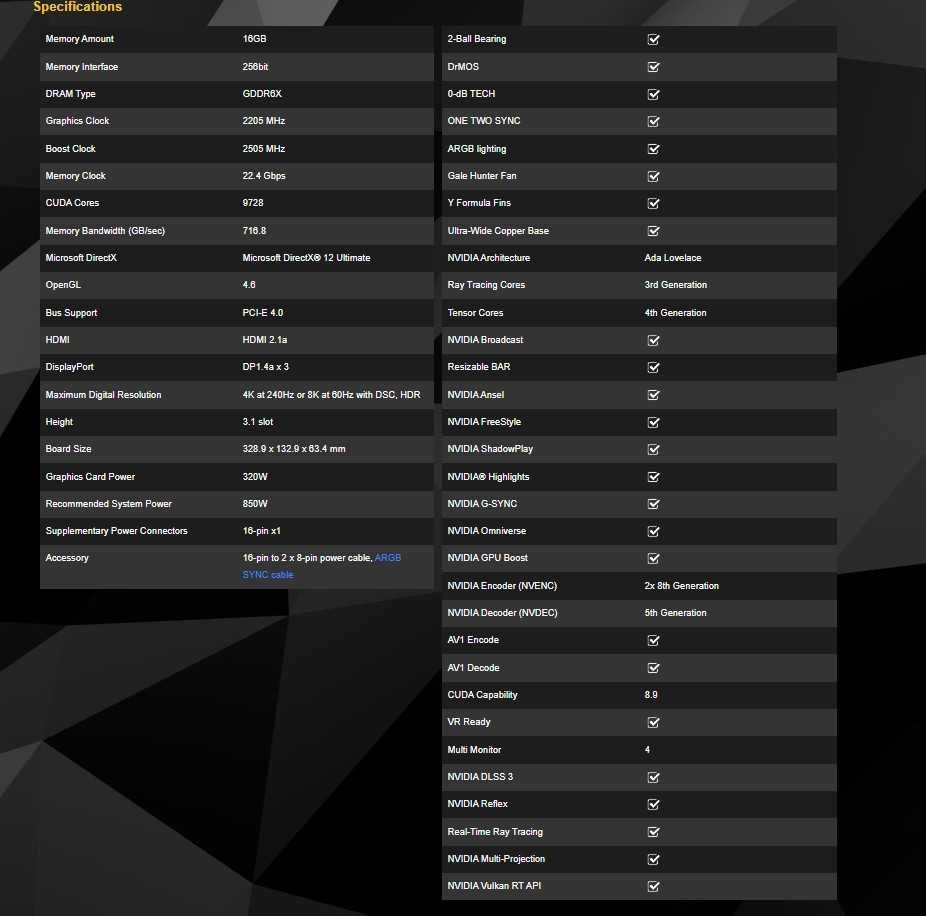Click the Y Formula Fins checkmark icon

[x=653, y=204]
